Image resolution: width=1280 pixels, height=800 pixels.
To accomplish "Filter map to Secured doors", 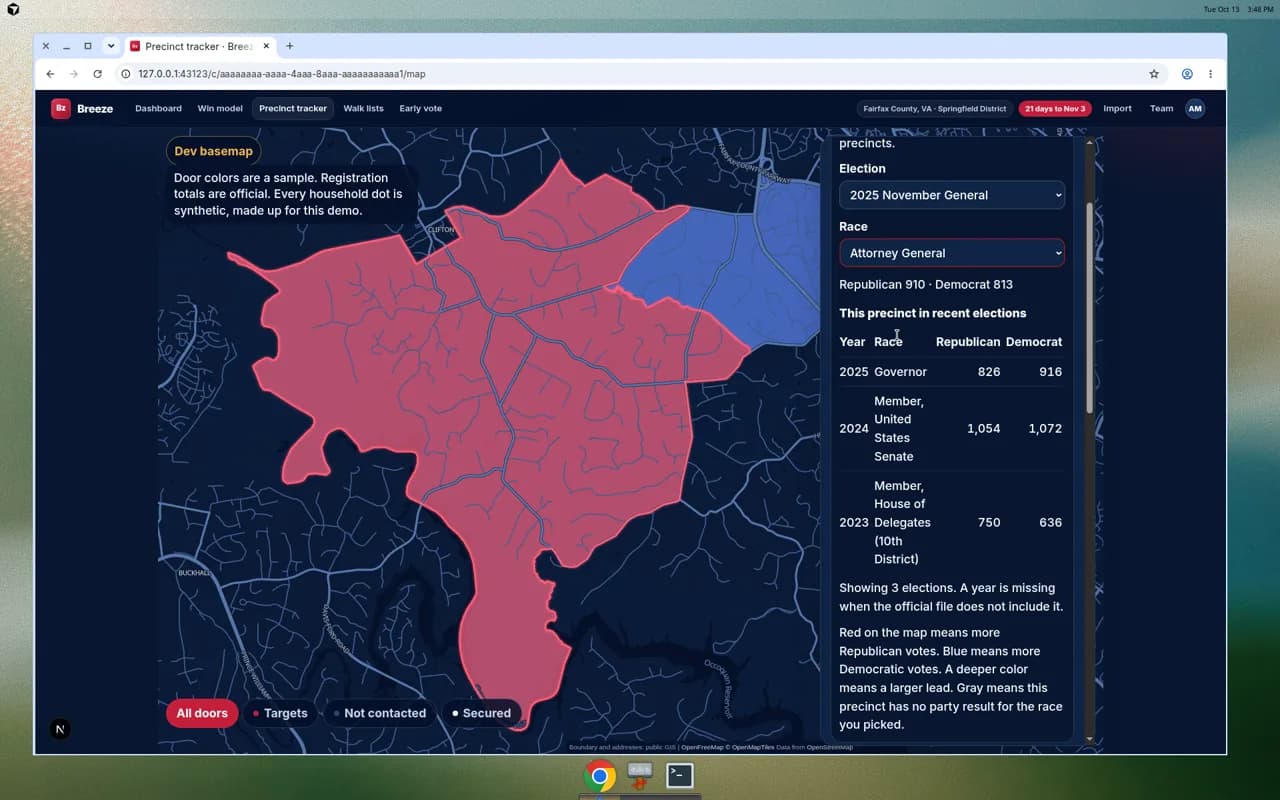I will point(481,713).
